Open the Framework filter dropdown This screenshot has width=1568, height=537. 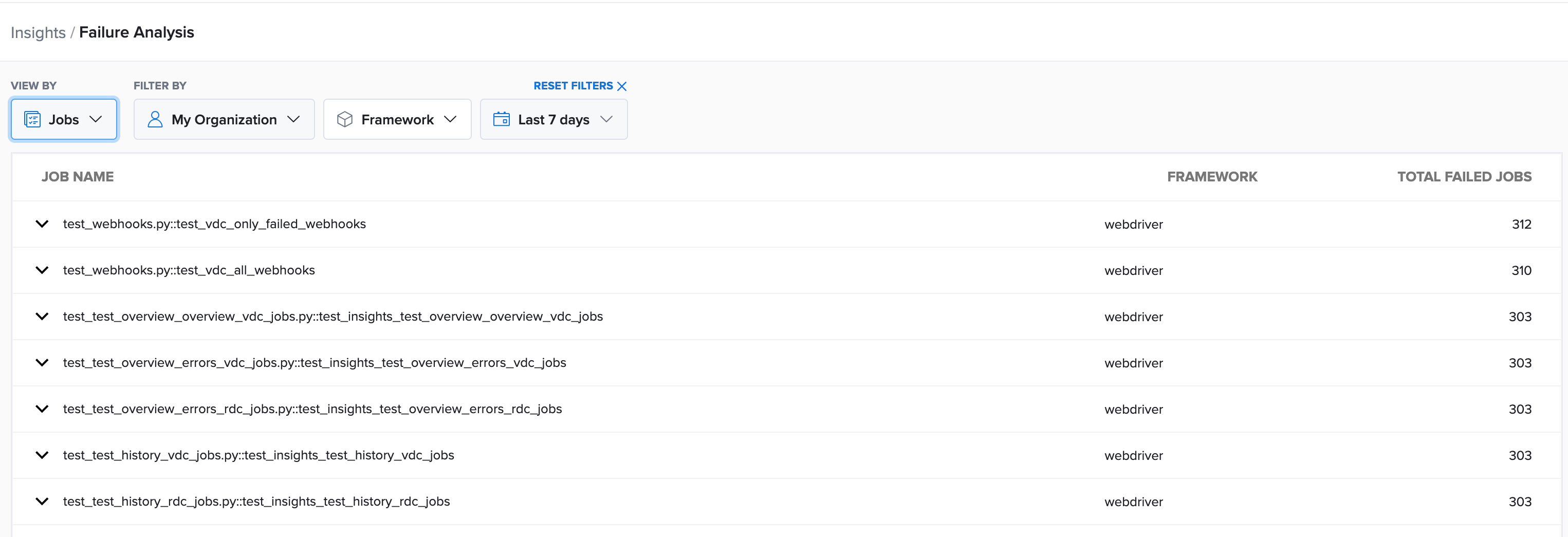[450, 119]
